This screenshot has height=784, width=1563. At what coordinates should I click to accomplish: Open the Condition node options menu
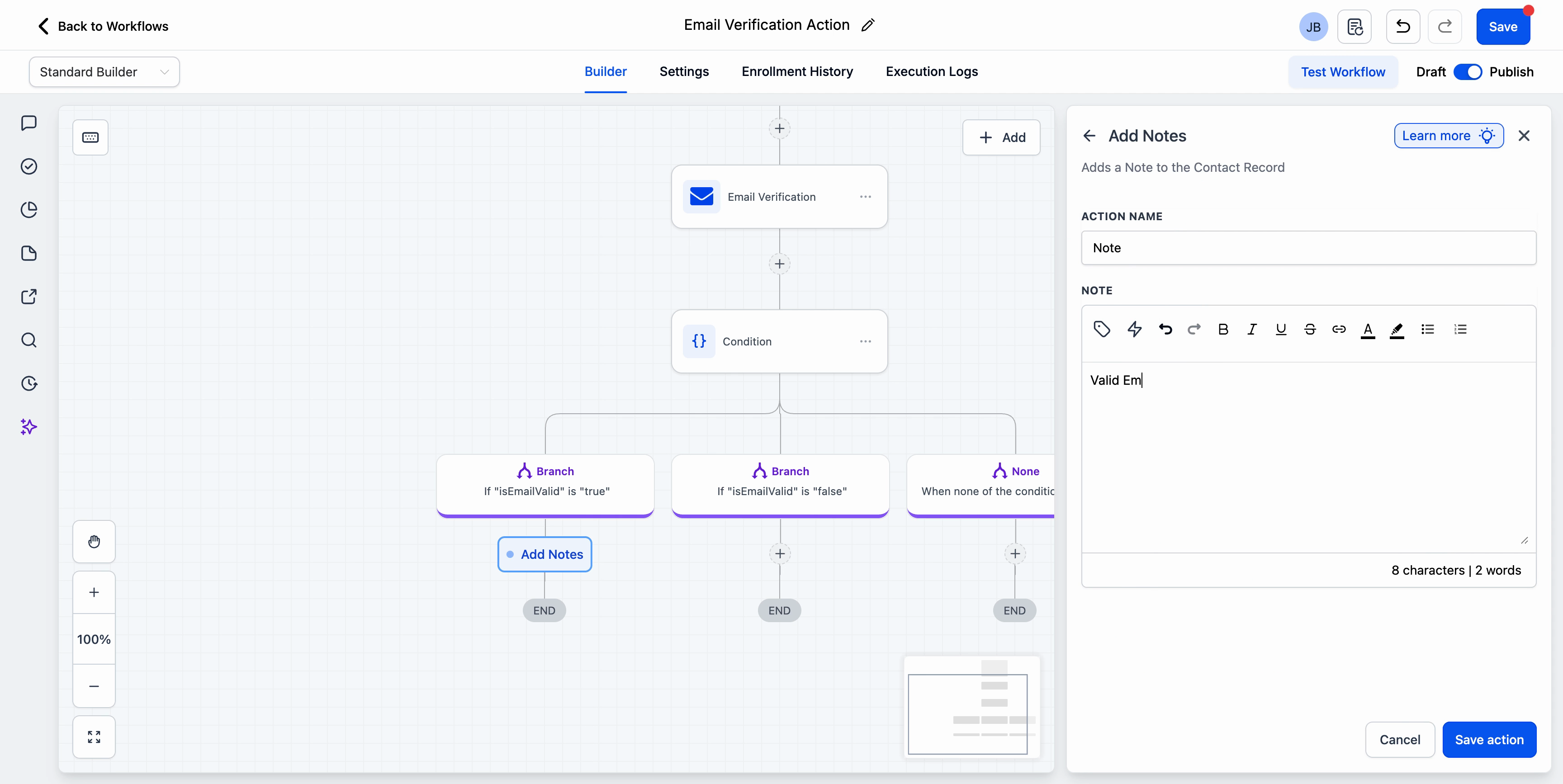[x=865, y=341]
